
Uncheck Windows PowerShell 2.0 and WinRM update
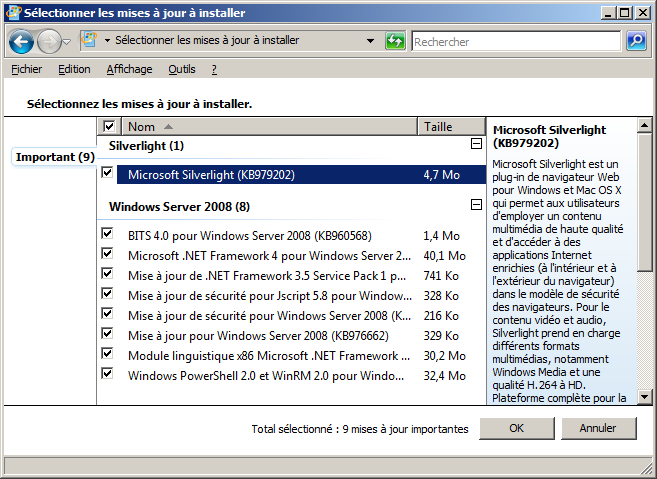pyautogui.click(x=108, y=375)
